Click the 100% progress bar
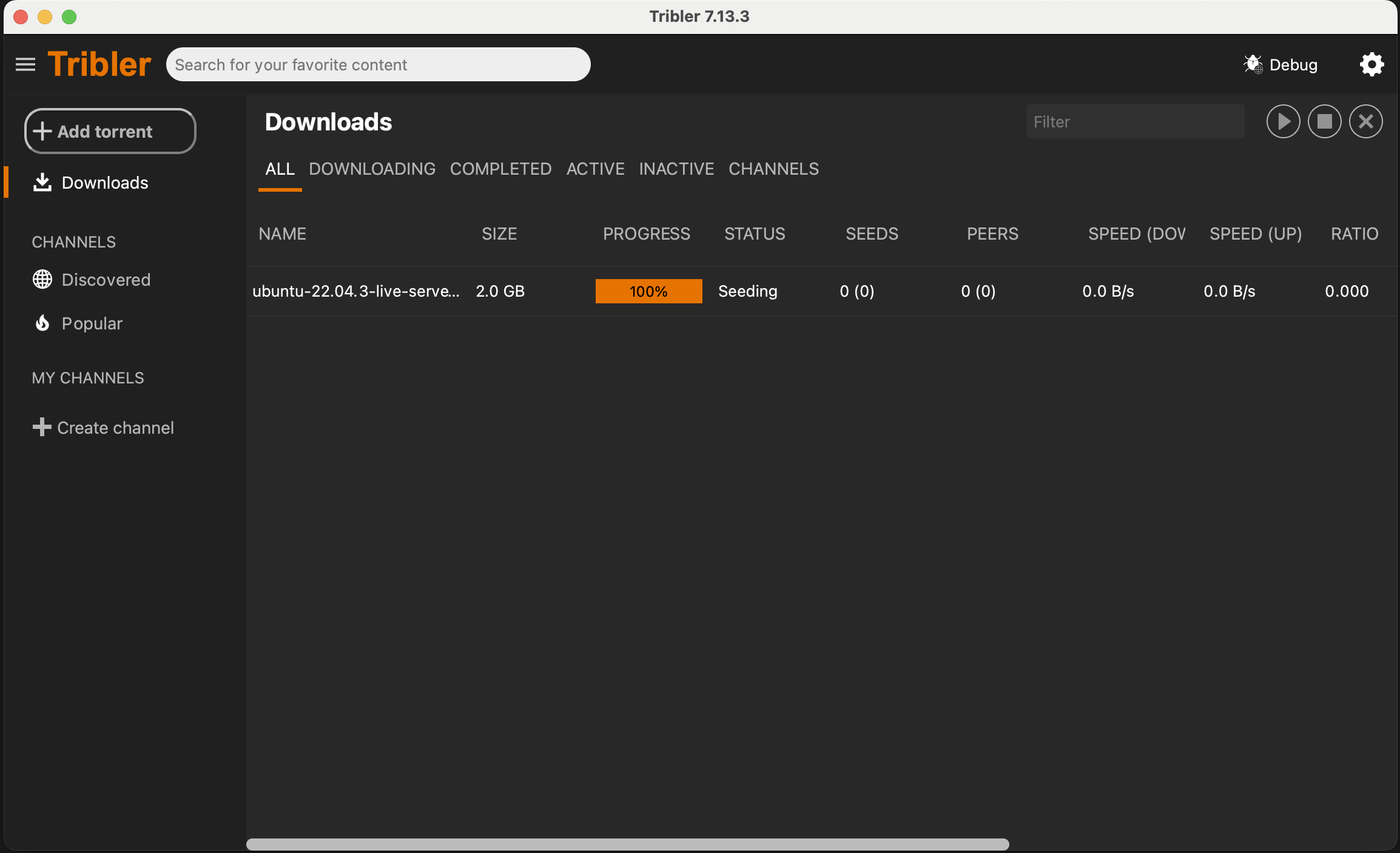Screen dimensions: 1400x853 pyautogui.click(x=648, y=291)
